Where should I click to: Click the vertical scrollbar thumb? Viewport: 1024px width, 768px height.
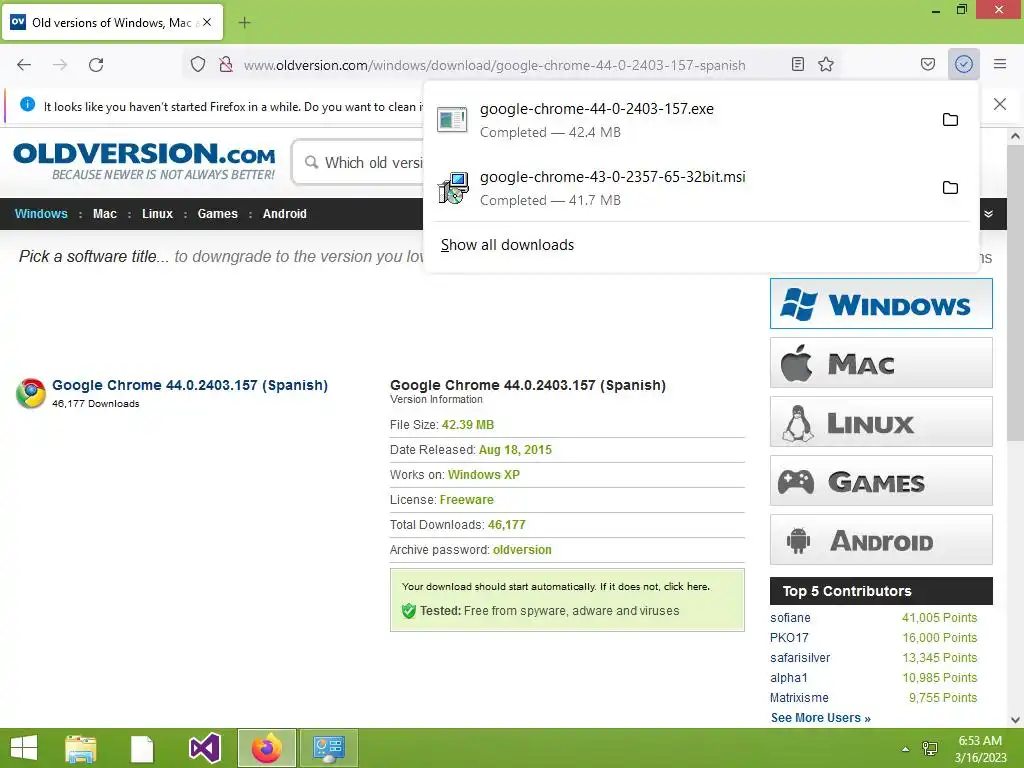1015,293
